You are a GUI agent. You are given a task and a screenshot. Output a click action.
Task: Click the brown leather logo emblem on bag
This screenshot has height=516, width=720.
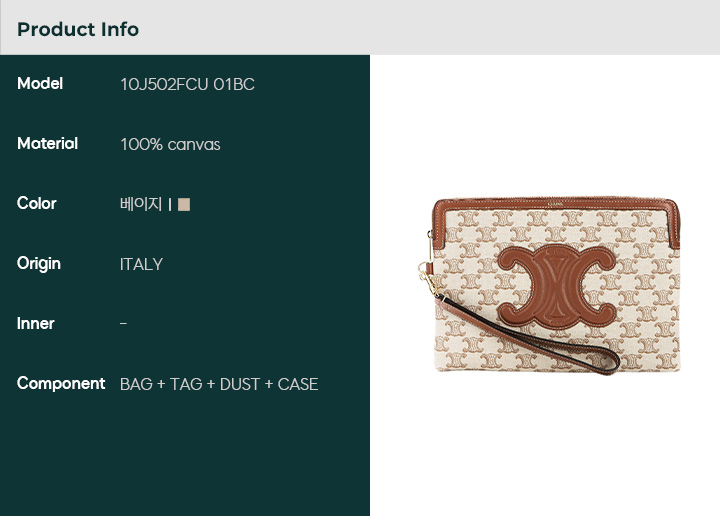point(557,286)
